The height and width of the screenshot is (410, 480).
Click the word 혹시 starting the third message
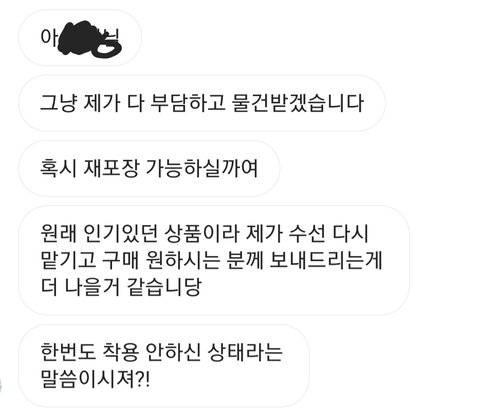tap(59, 168)
